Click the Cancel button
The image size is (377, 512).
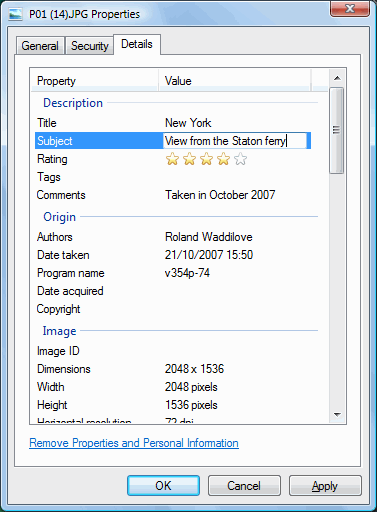[x=244, y=486]
